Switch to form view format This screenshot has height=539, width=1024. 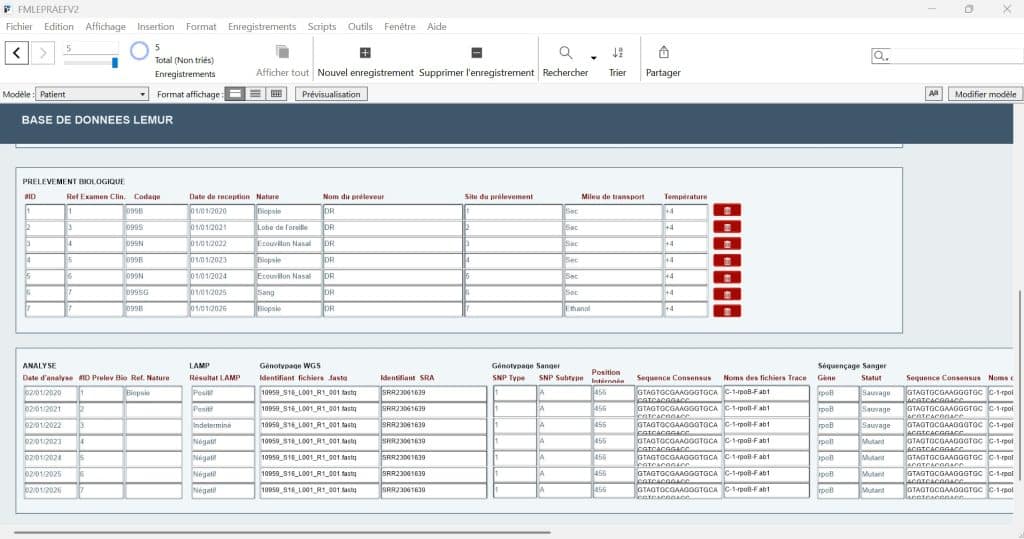coord(235,94)
